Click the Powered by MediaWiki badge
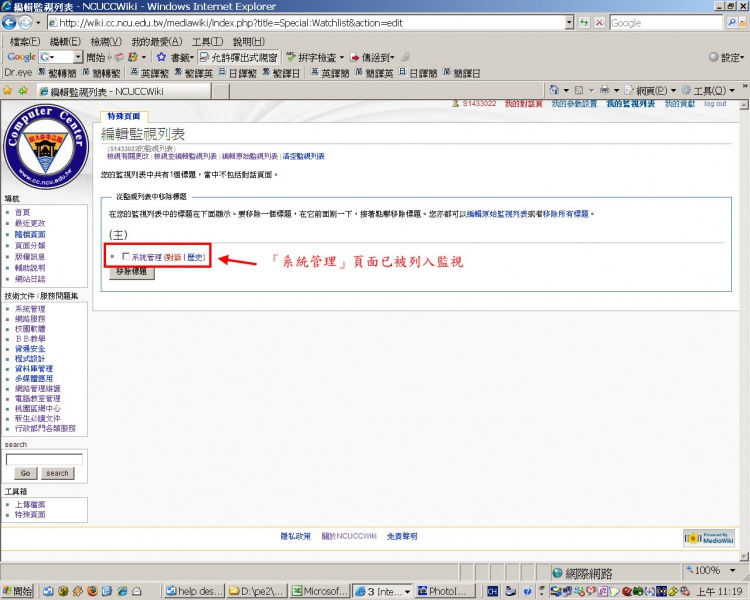This screenshot has height=600, width=750. pos(709,538)
